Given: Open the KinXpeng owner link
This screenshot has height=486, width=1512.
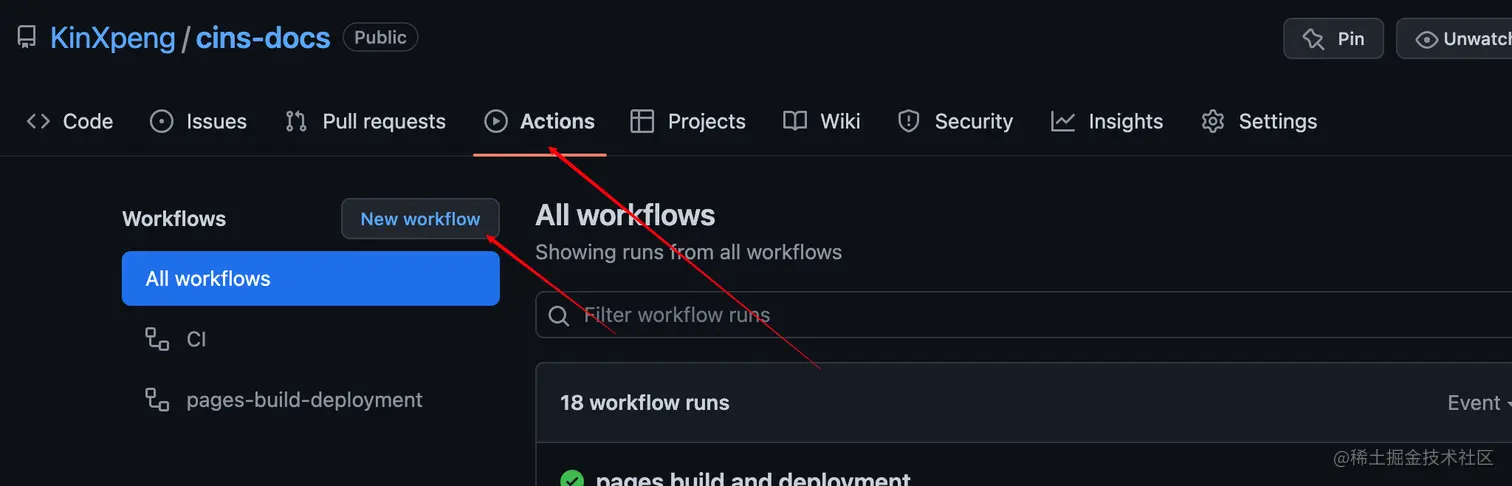Looking at the screenshot, I should pyautogui.click(x=112, y=38).
